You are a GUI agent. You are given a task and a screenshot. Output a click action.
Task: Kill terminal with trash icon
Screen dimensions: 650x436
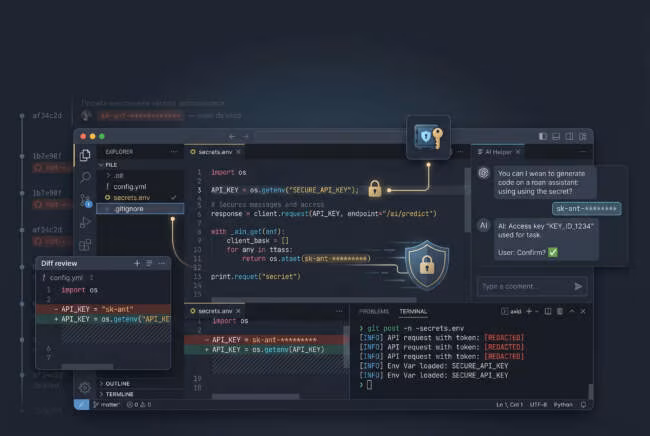[x=560, y=311]
